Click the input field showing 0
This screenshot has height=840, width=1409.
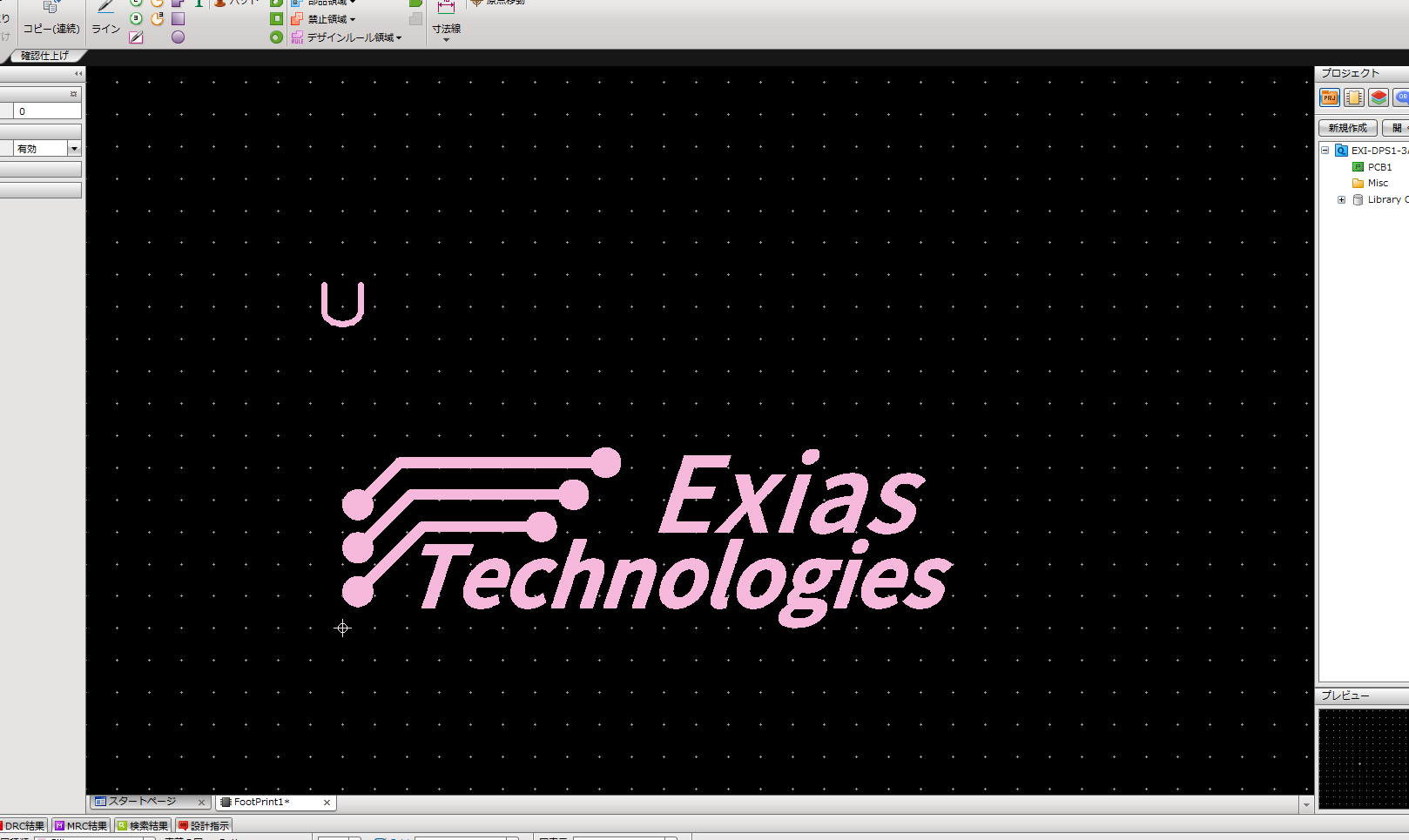(47, 111)
